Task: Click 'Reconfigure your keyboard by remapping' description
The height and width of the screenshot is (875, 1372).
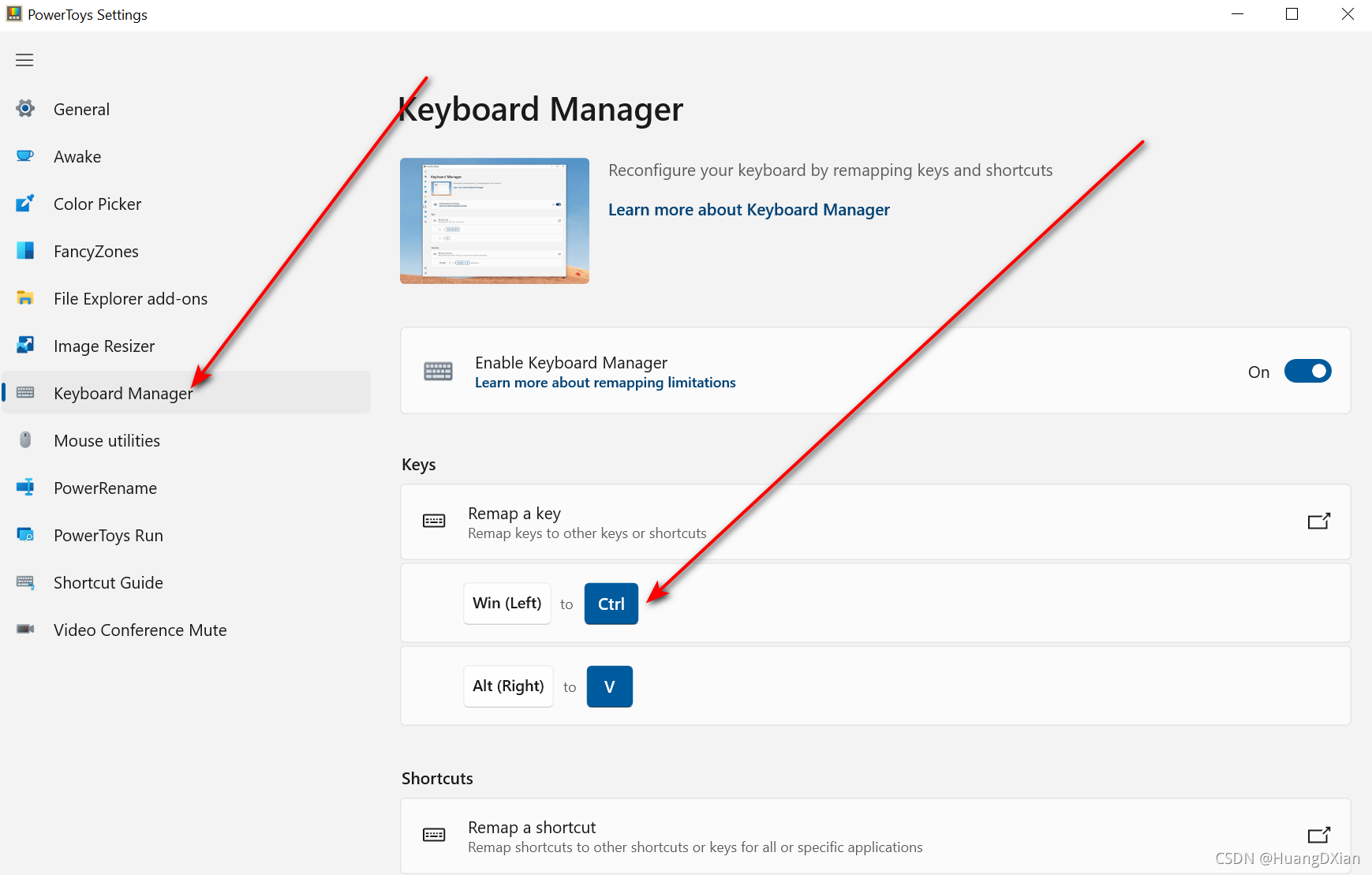Action: click(831, 170)
